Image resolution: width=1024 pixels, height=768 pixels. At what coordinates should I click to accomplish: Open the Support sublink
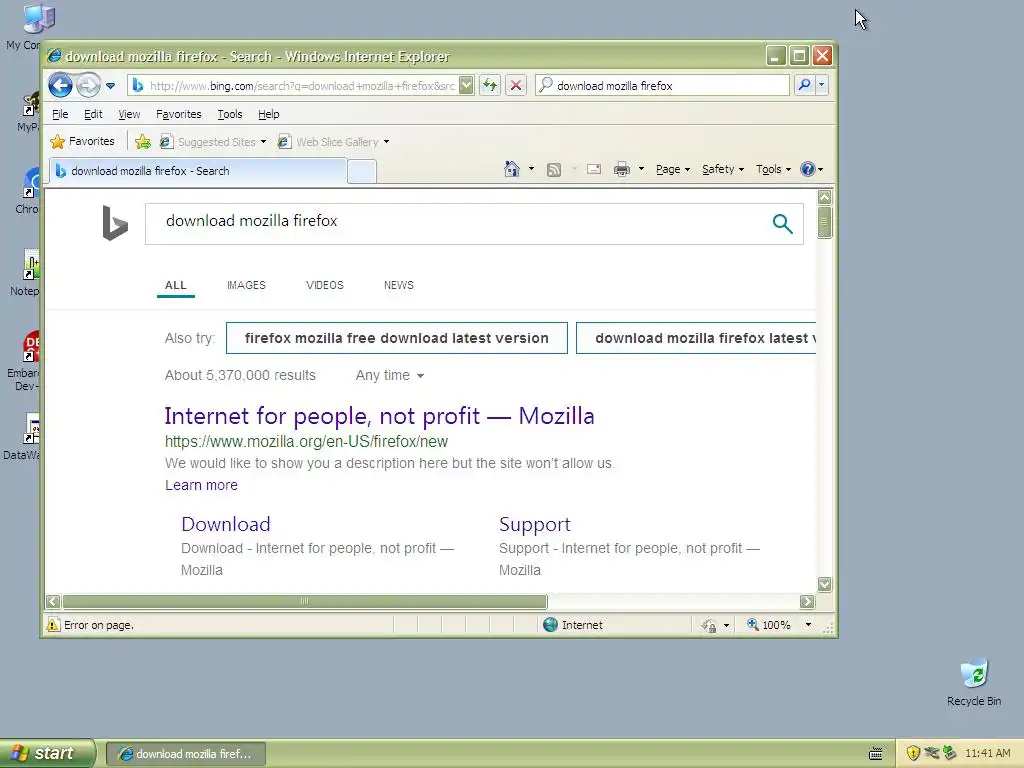click(x=535, y=524)
